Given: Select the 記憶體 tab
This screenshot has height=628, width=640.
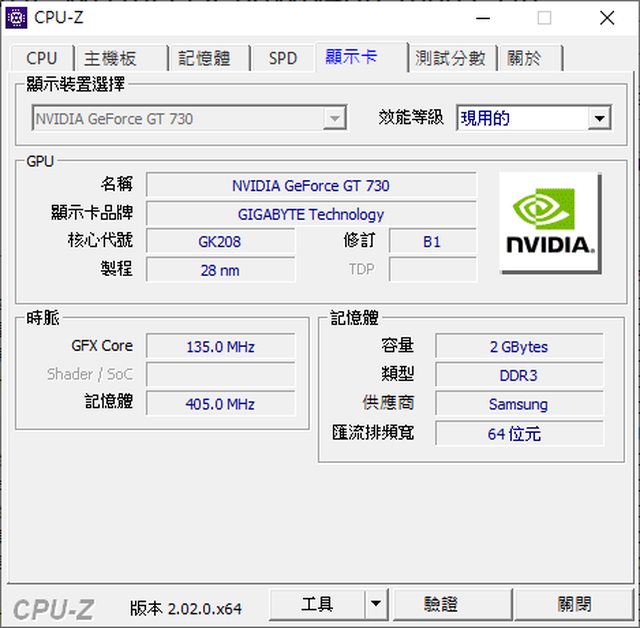Looking at the screenshot, I should tap(204, 58).
